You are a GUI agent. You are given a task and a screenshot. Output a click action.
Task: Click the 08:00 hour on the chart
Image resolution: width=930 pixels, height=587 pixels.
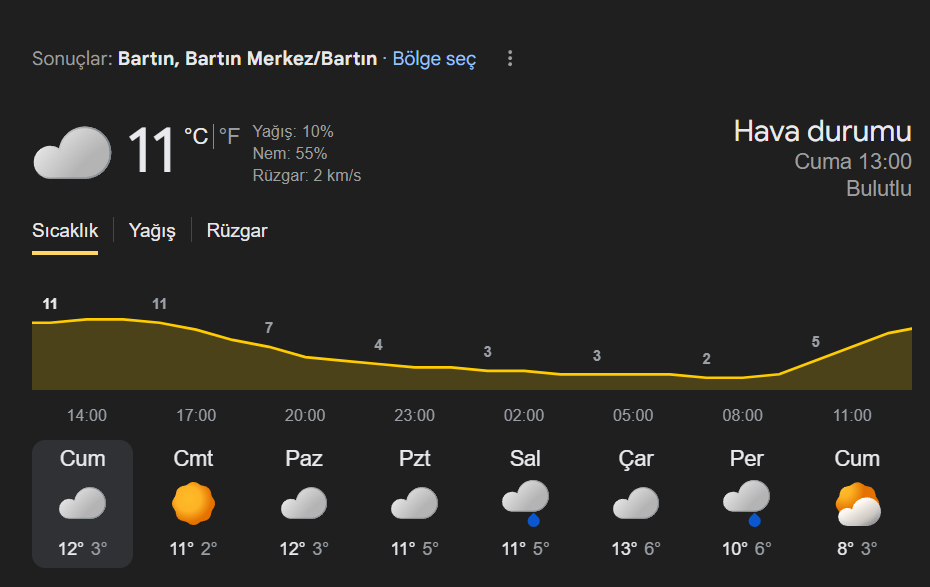coord(742,415)
